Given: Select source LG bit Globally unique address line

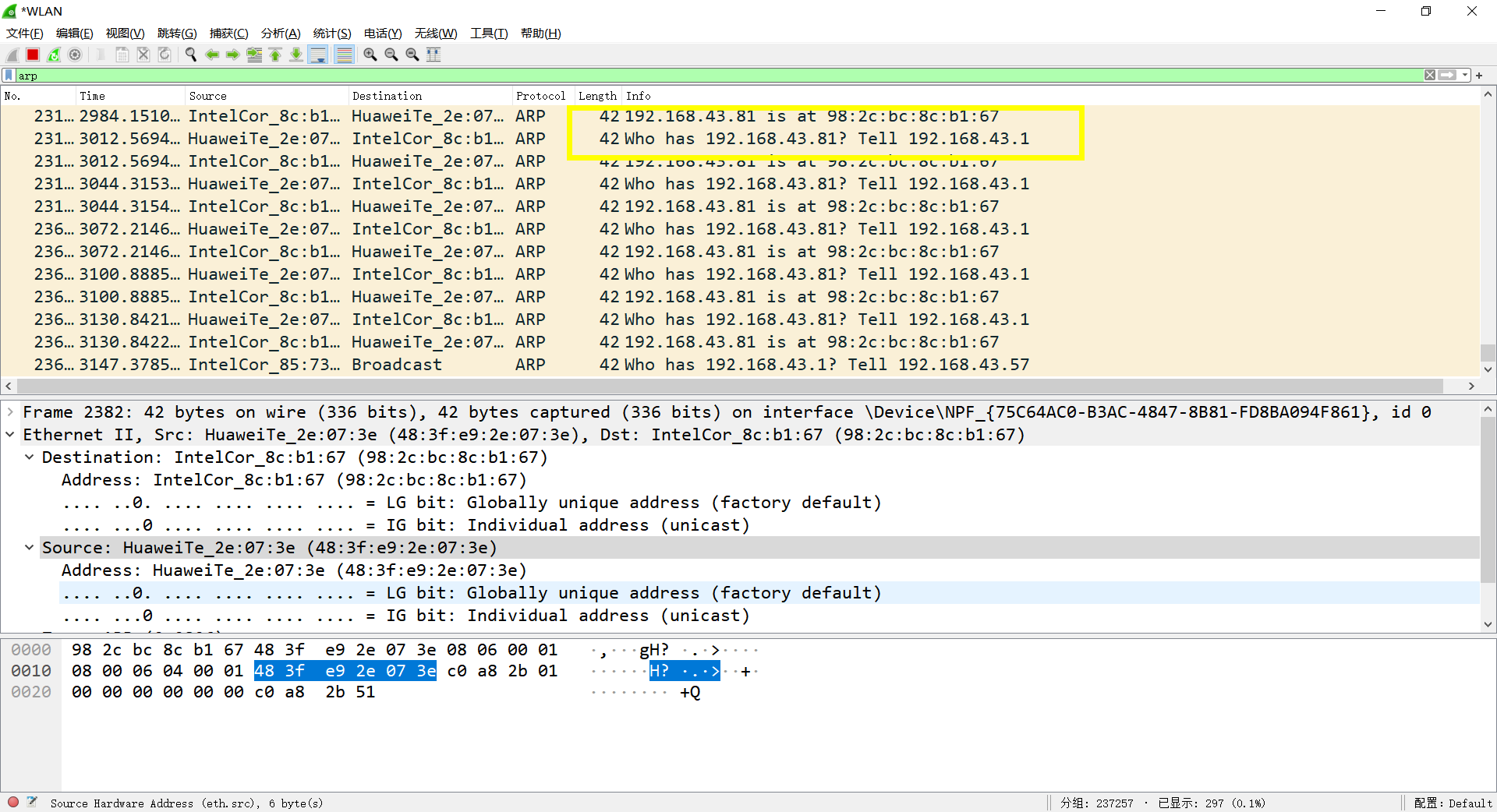Looking at the screenshot, I should [769, 593].
